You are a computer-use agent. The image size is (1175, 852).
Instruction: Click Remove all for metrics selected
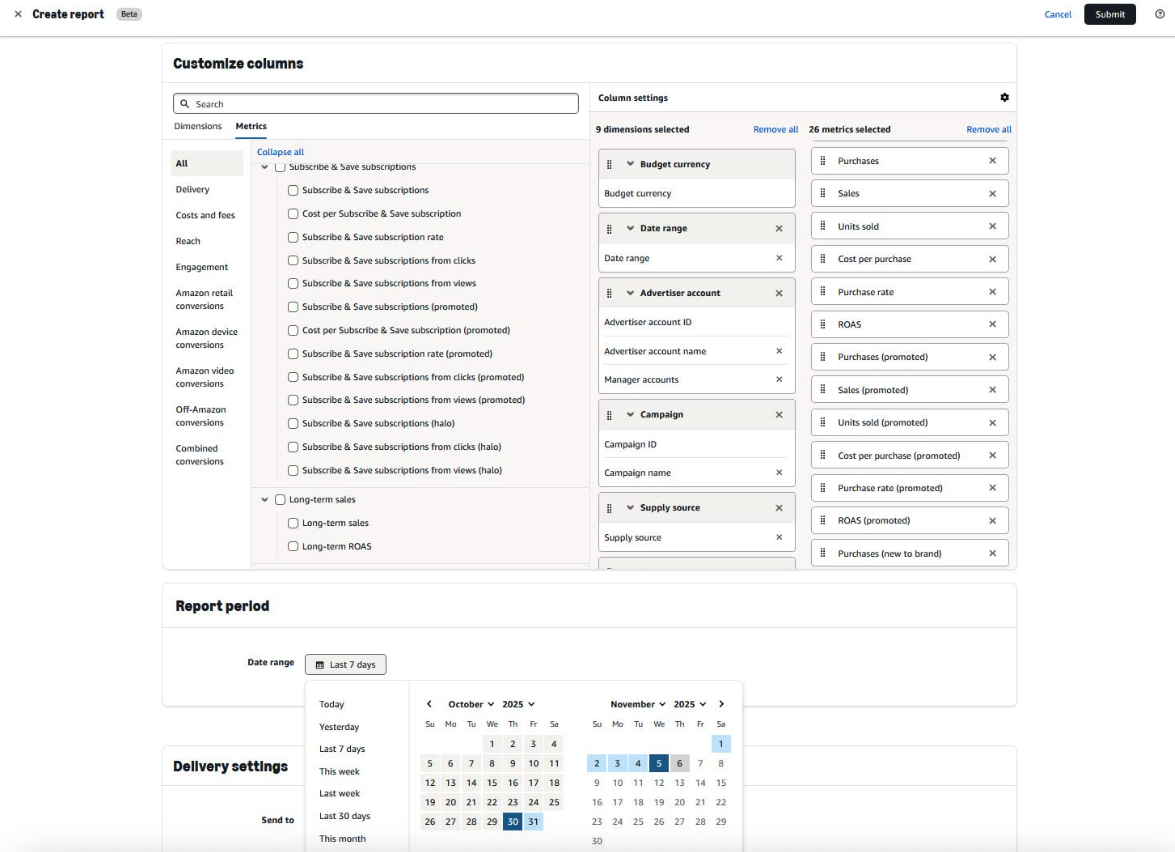tap(988, 129)
